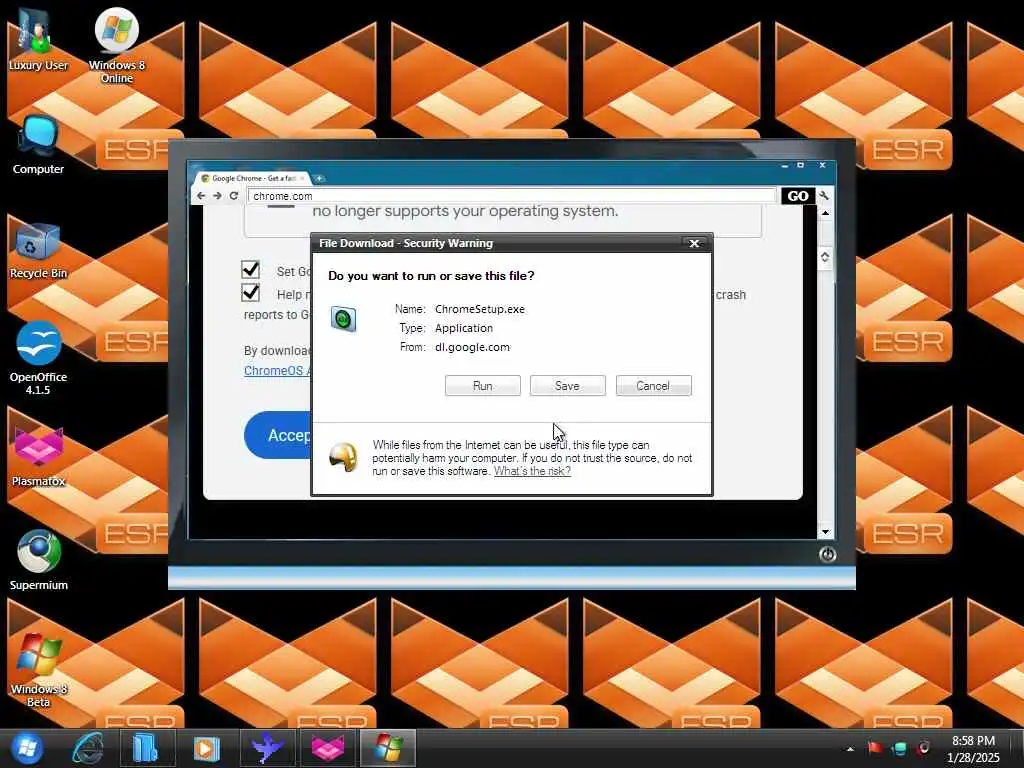Select the Computer desktop icon

pos(38,144)
